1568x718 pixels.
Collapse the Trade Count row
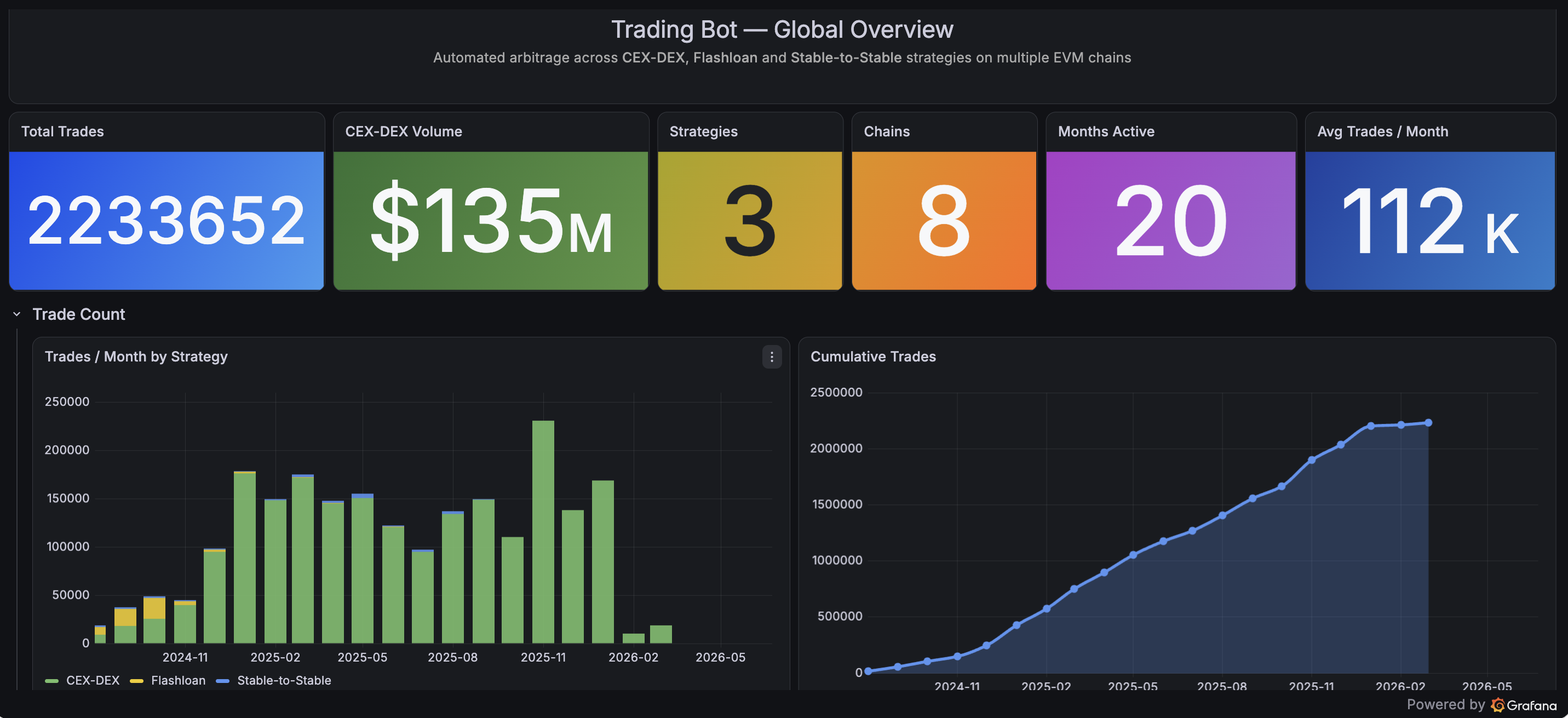17,314
